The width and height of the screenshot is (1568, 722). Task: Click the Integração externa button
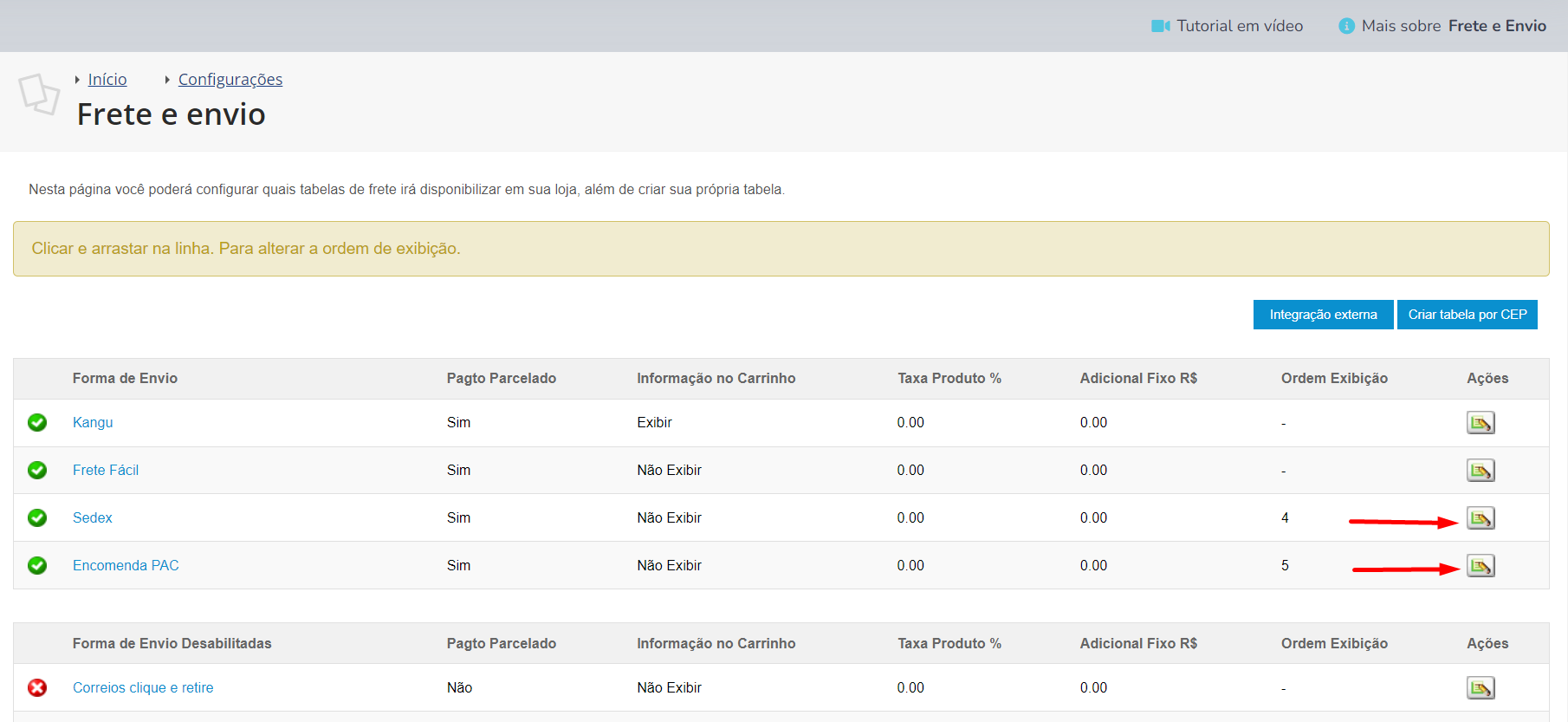[1323, 315]
